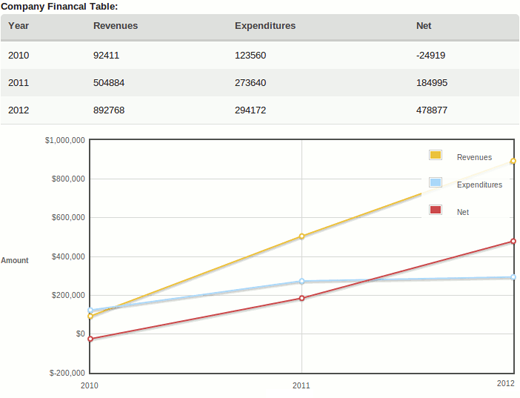This screenshot has height=398, width=520.
Task: Click the $800,000 axis label
Action: [68, 179]
